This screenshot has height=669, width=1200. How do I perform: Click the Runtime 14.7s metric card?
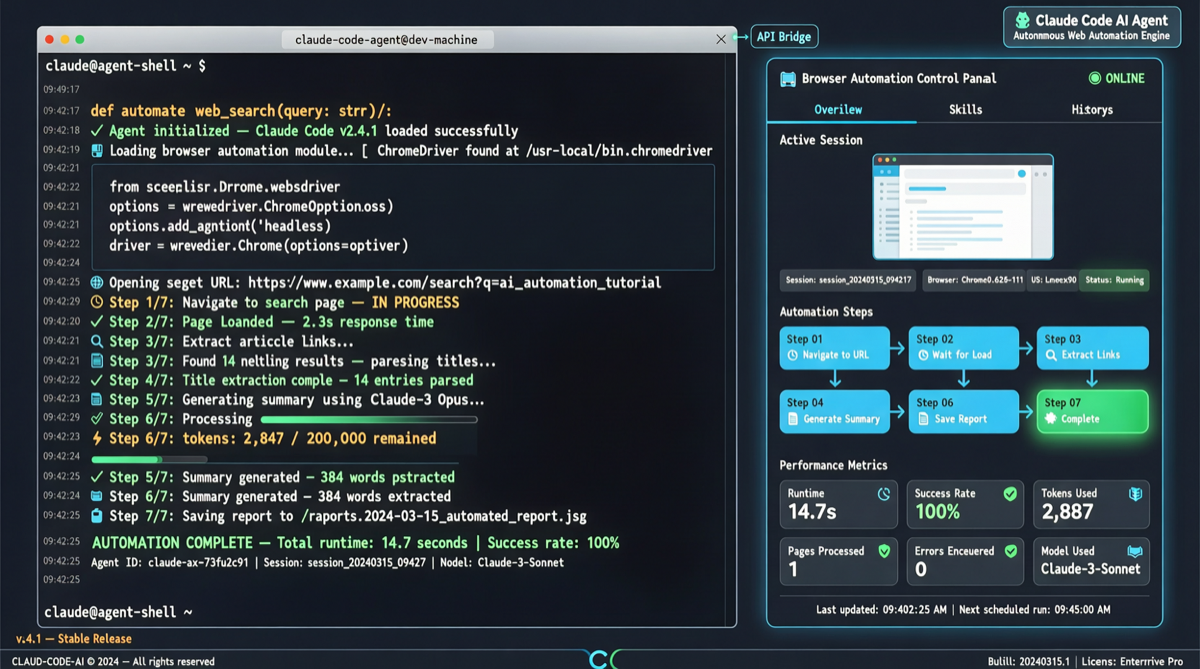click(x=838, y=505)
